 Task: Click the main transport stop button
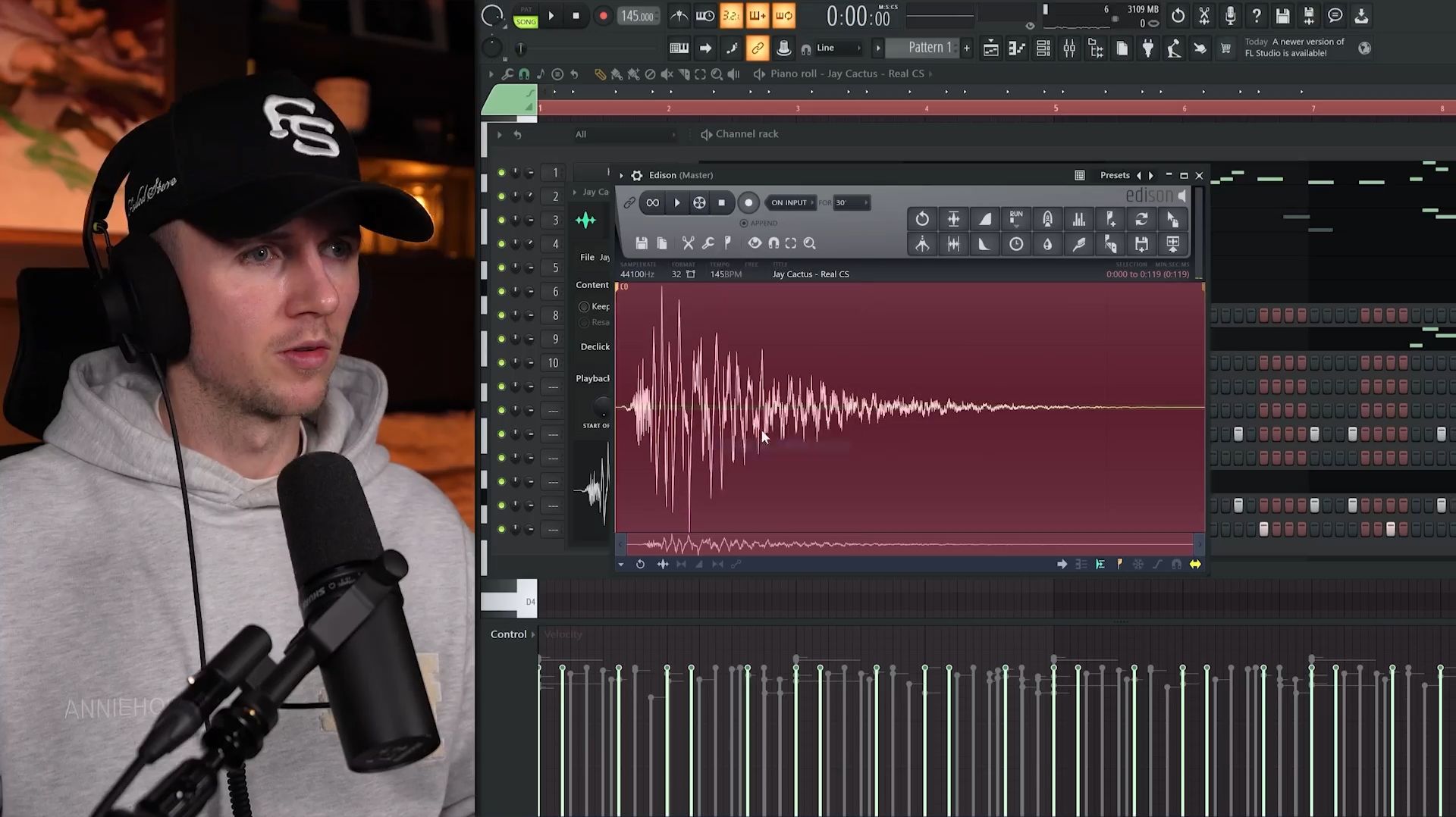click(576, 16)
